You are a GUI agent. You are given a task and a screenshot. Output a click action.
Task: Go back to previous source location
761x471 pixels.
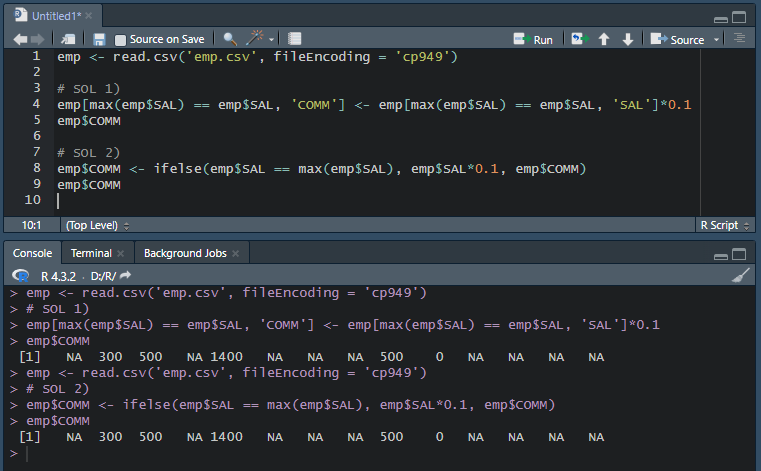[20, 39]
